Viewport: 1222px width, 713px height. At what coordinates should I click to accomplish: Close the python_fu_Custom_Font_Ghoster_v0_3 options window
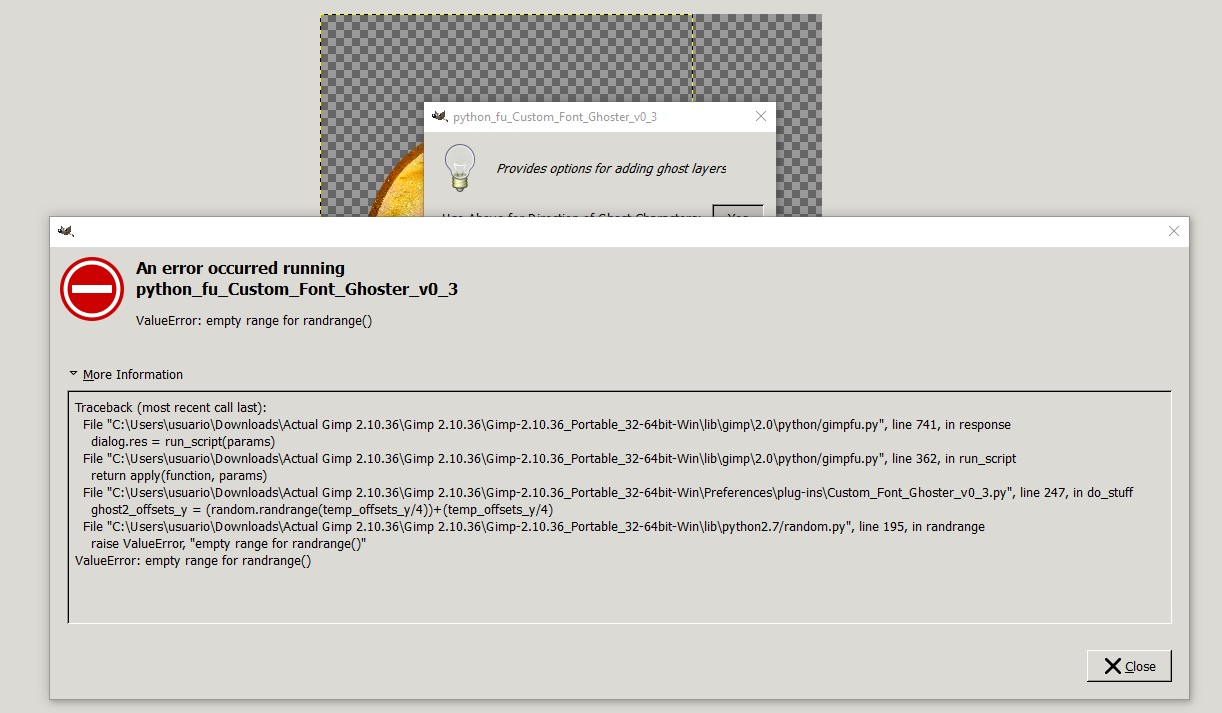click(x=760, y=117)
